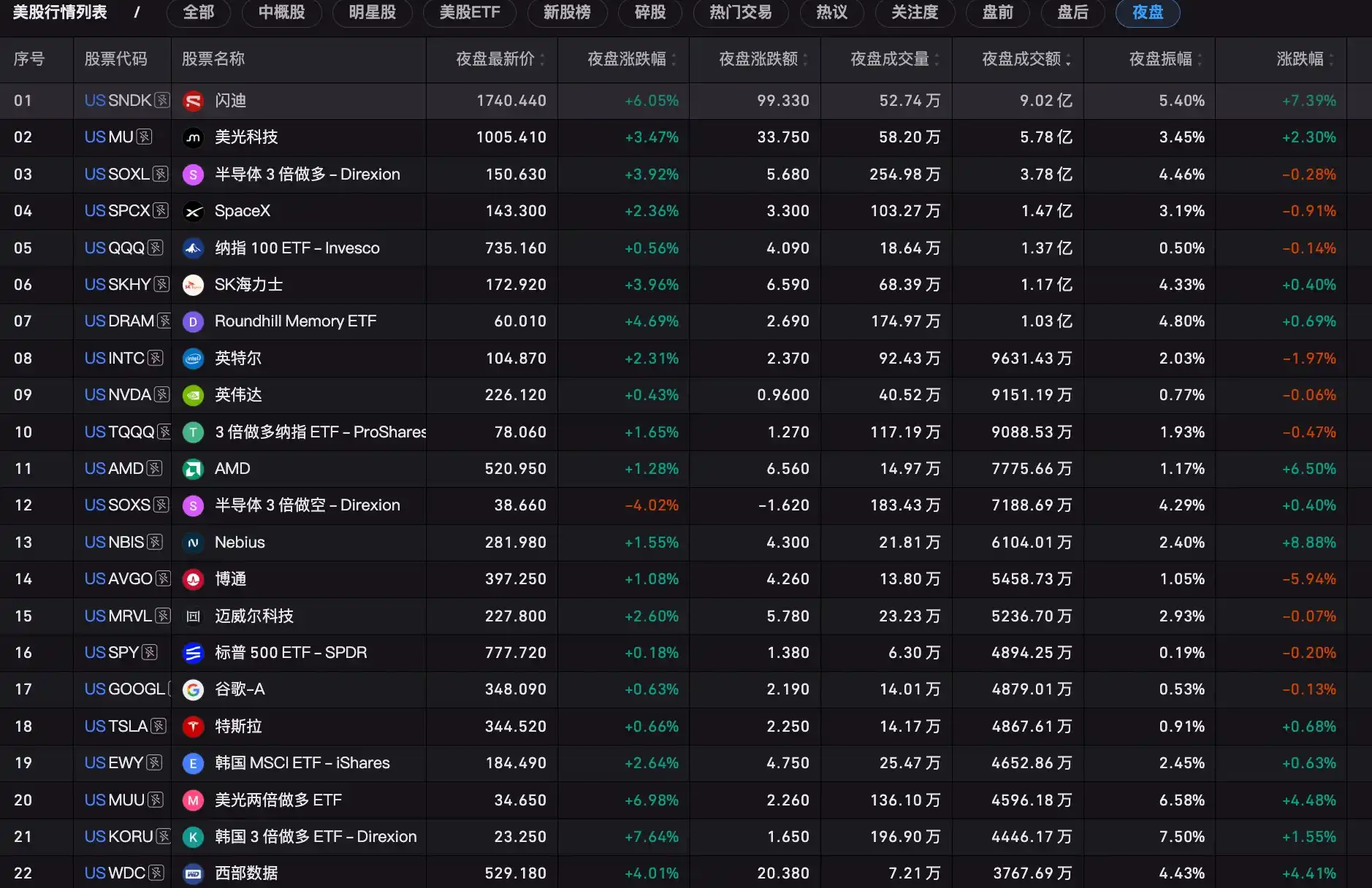Click the SpaceX logo icon
Image resolution: width=1372 pixels, height=888 pixels.
193,211
